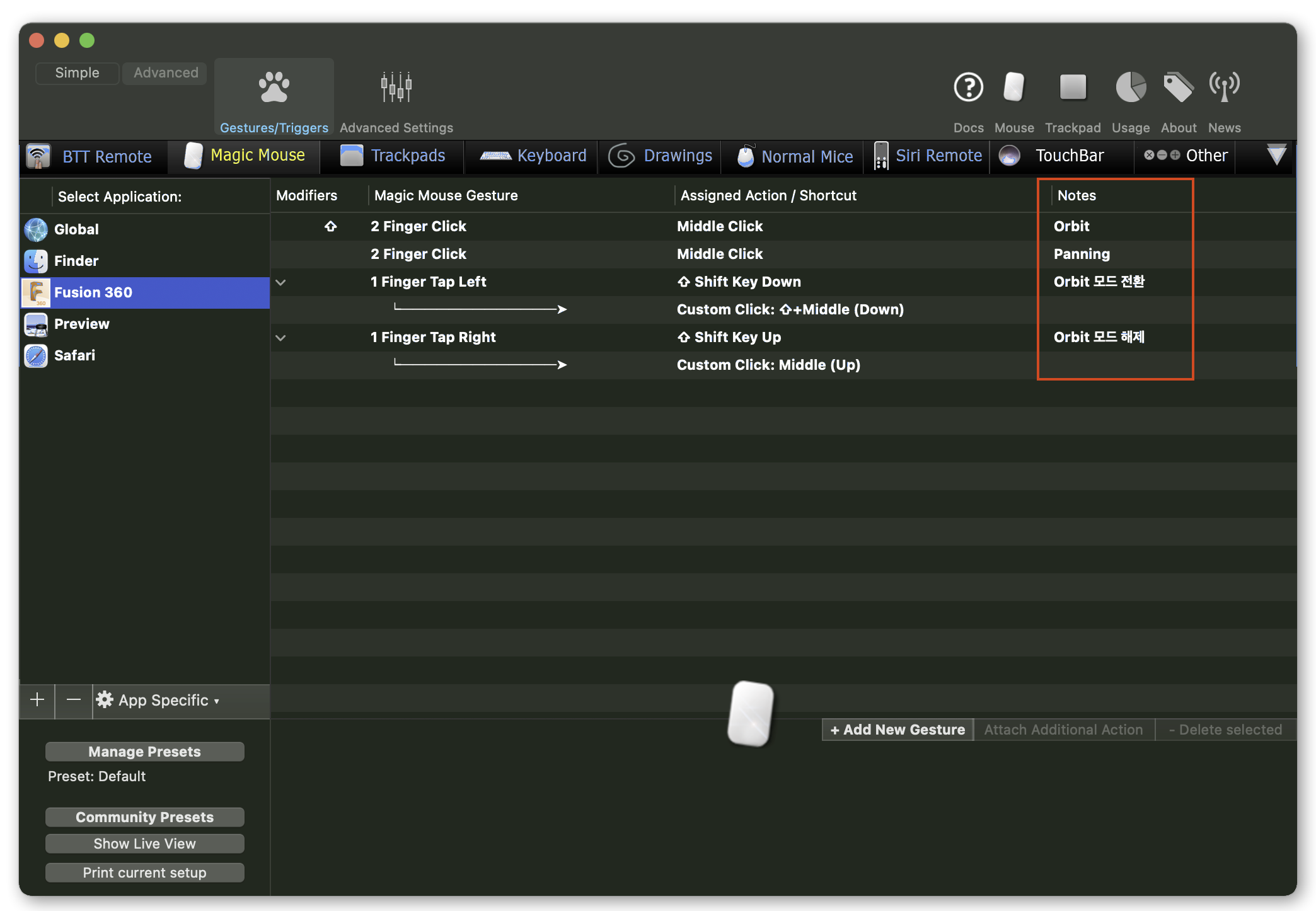Open Advanced Settings sliders icon
Image resolution: width=1316 pixels, height=911 pixels.
(x=396, y=88)
